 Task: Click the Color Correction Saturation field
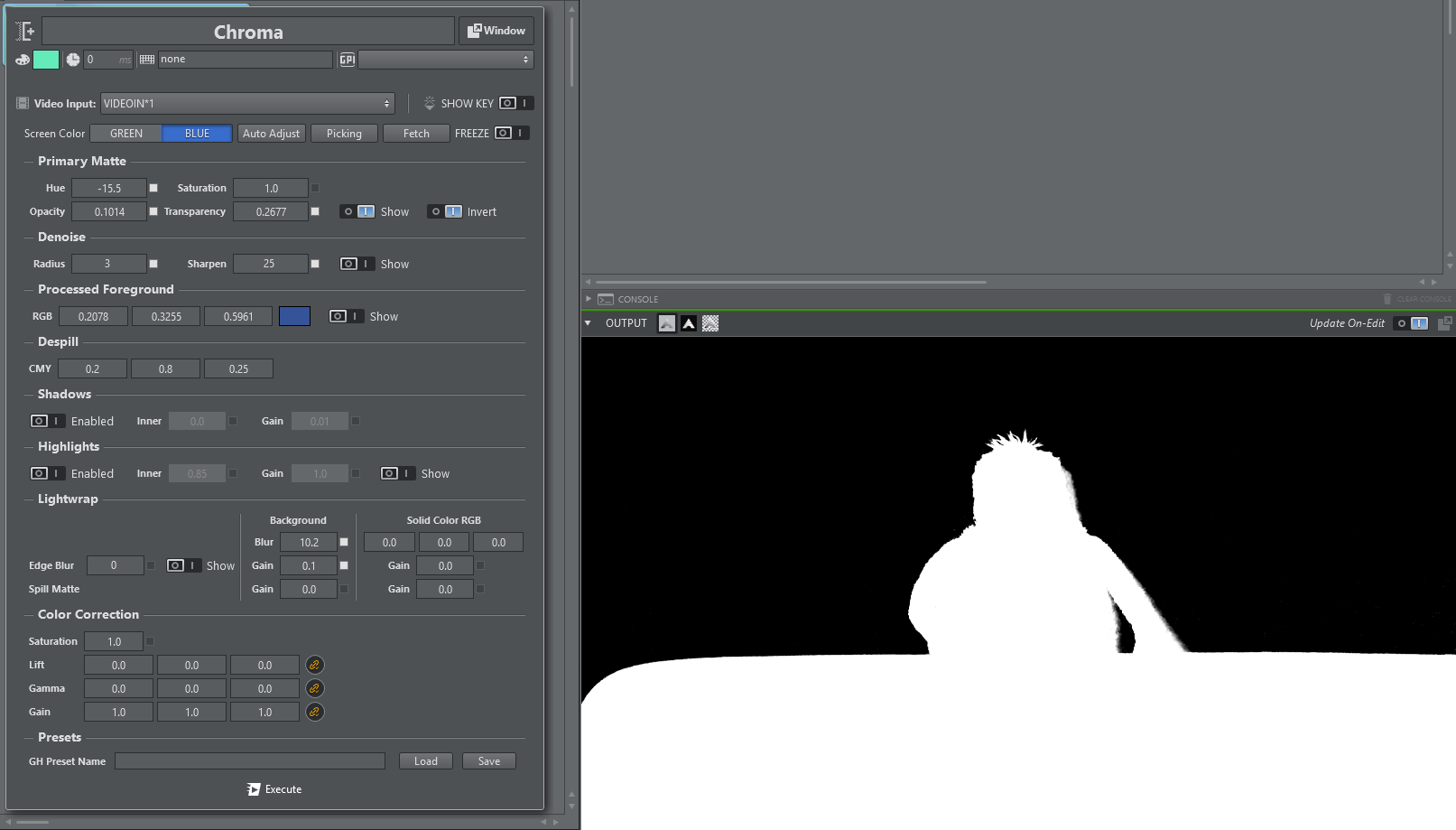[114, 641]
